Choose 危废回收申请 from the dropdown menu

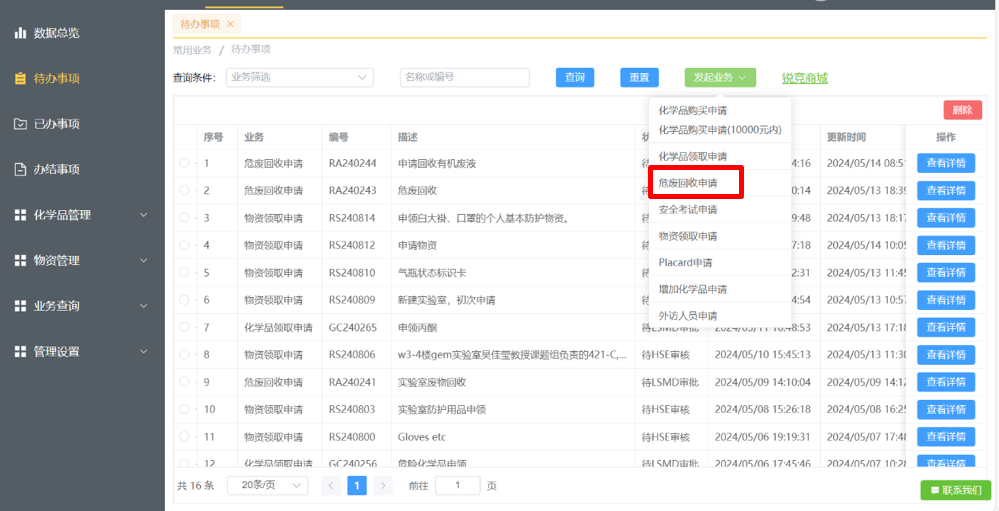688,183
